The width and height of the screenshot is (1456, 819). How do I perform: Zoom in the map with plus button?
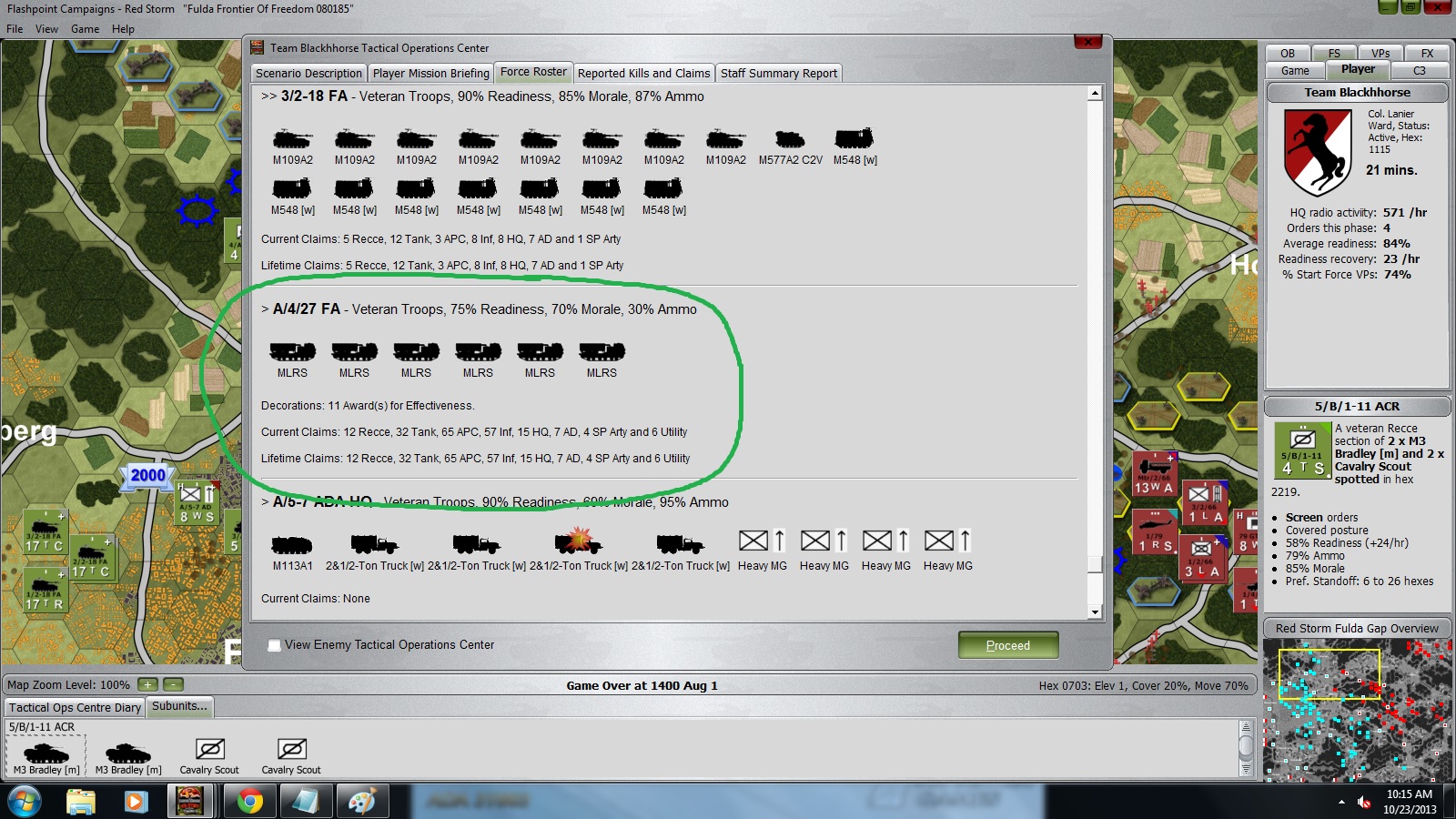147,684
